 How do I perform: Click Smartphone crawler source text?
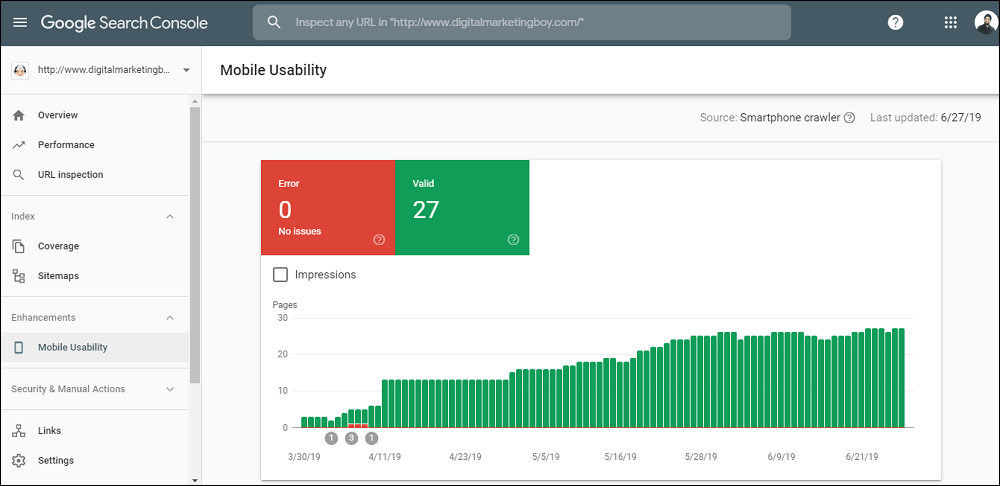coord(790,117)
